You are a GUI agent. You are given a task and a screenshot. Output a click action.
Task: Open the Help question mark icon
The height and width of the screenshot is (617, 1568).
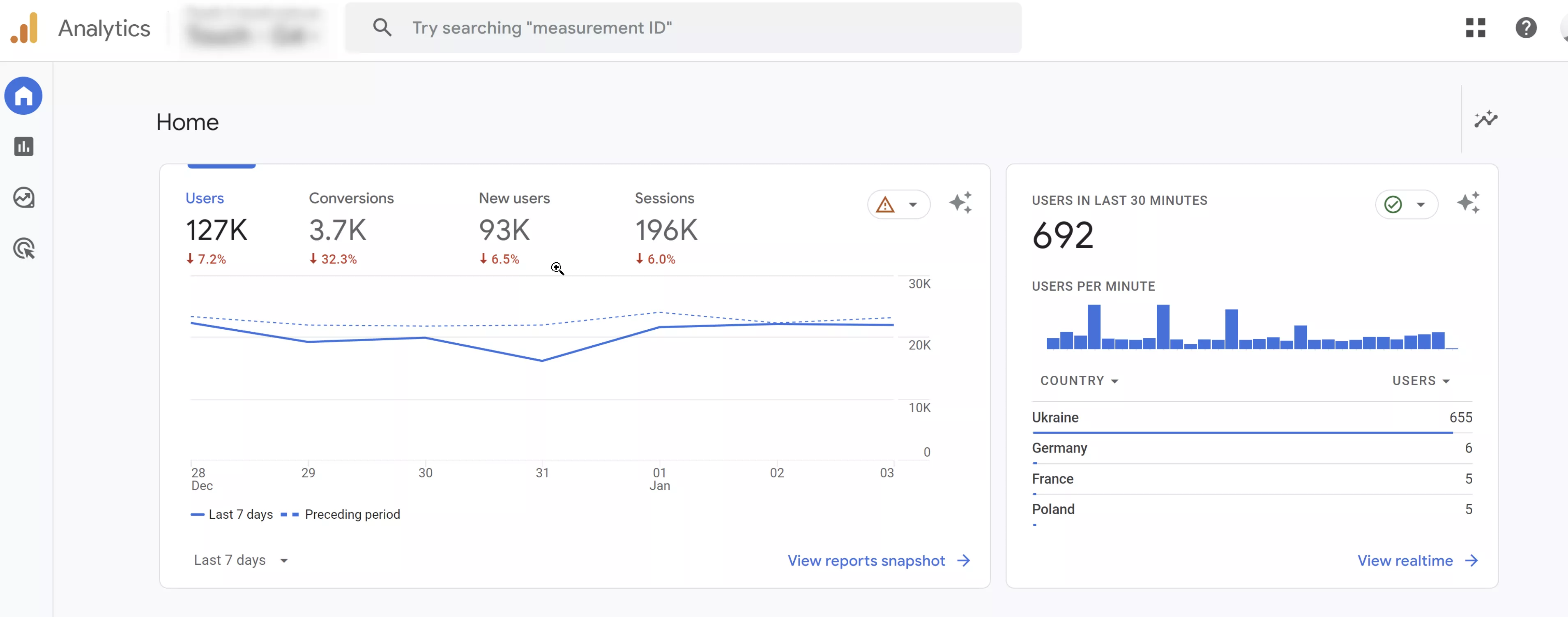[x=1526, y=28]
